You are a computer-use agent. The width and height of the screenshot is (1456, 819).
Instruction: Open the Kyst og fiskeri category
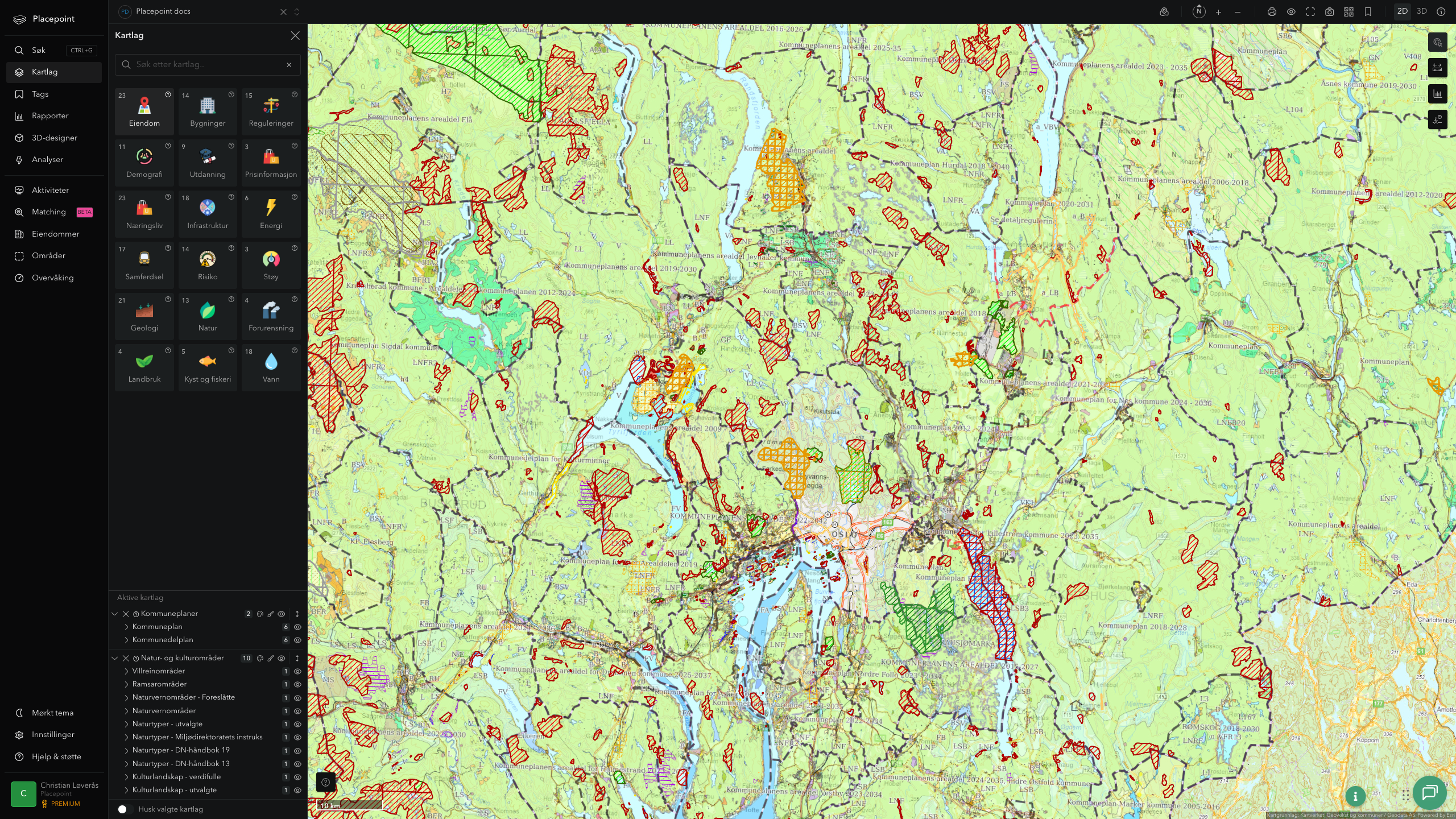click(208, 367)
